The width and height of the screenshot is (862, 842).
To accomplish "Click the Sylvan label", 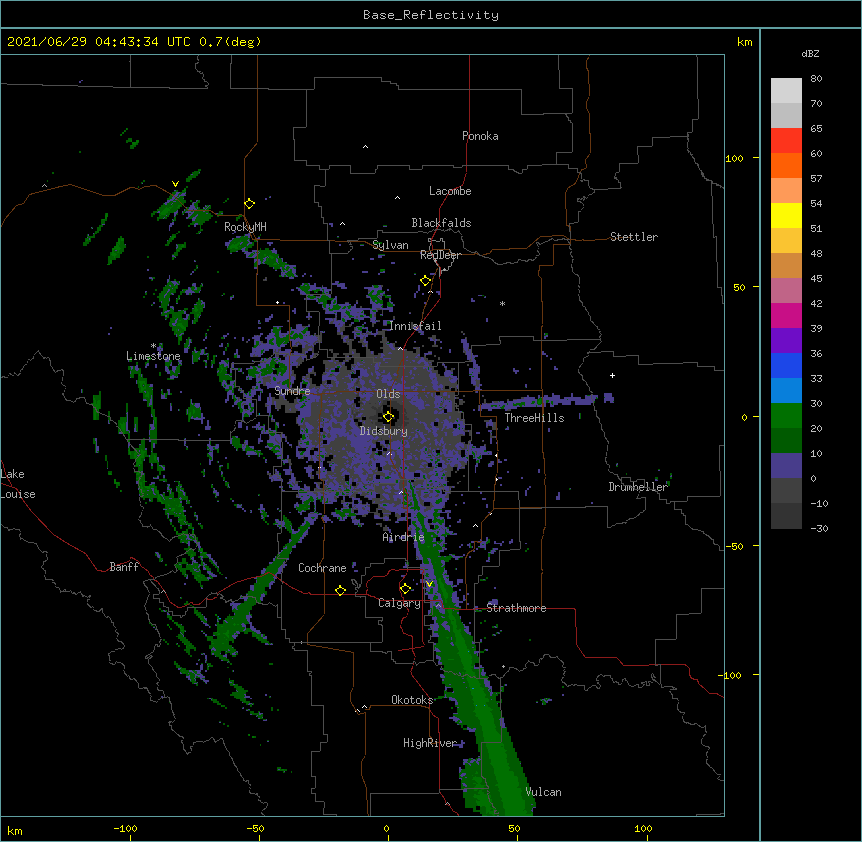I will coord(390,245).
